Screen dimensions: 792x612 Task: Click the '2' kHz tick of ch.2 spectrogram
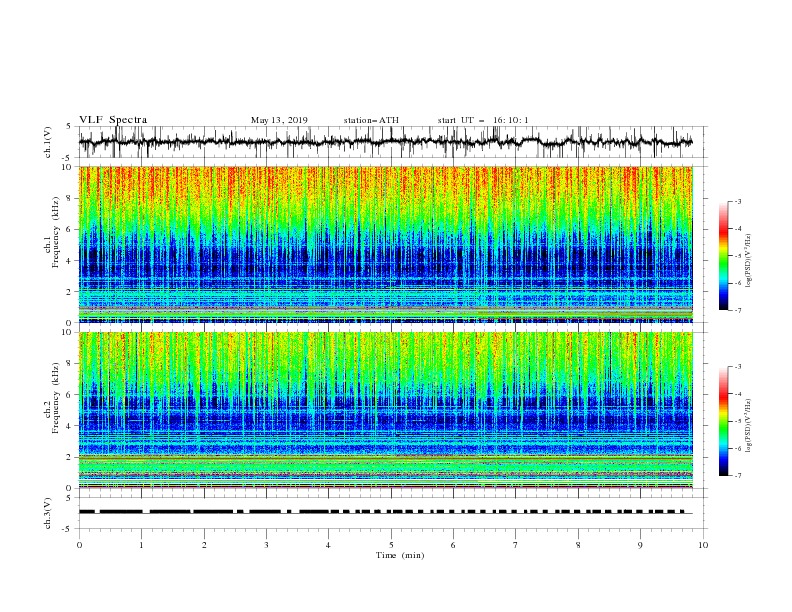point(70,457)
